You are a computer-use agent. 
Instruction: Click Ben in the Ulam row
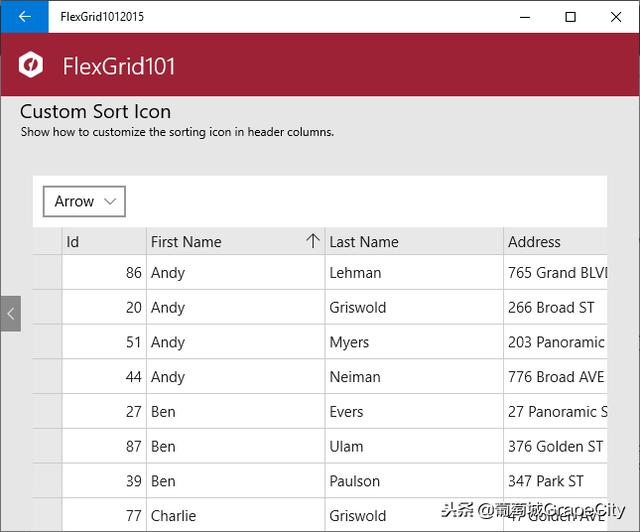click(236, 446)
